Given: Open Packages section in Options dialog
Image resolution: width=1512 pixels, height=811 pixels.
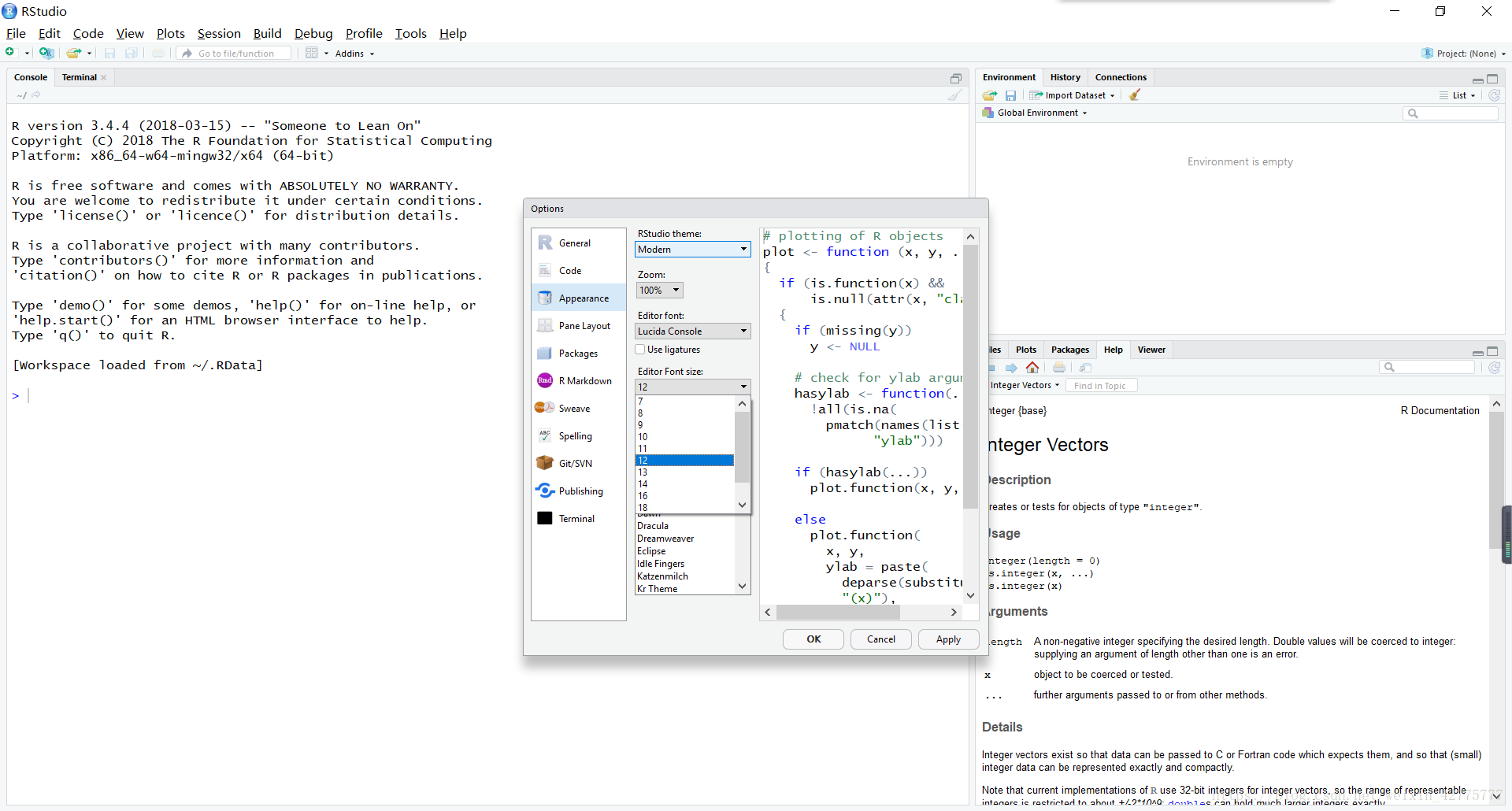Looking at the screenshot, I should (x=579, y=354).
